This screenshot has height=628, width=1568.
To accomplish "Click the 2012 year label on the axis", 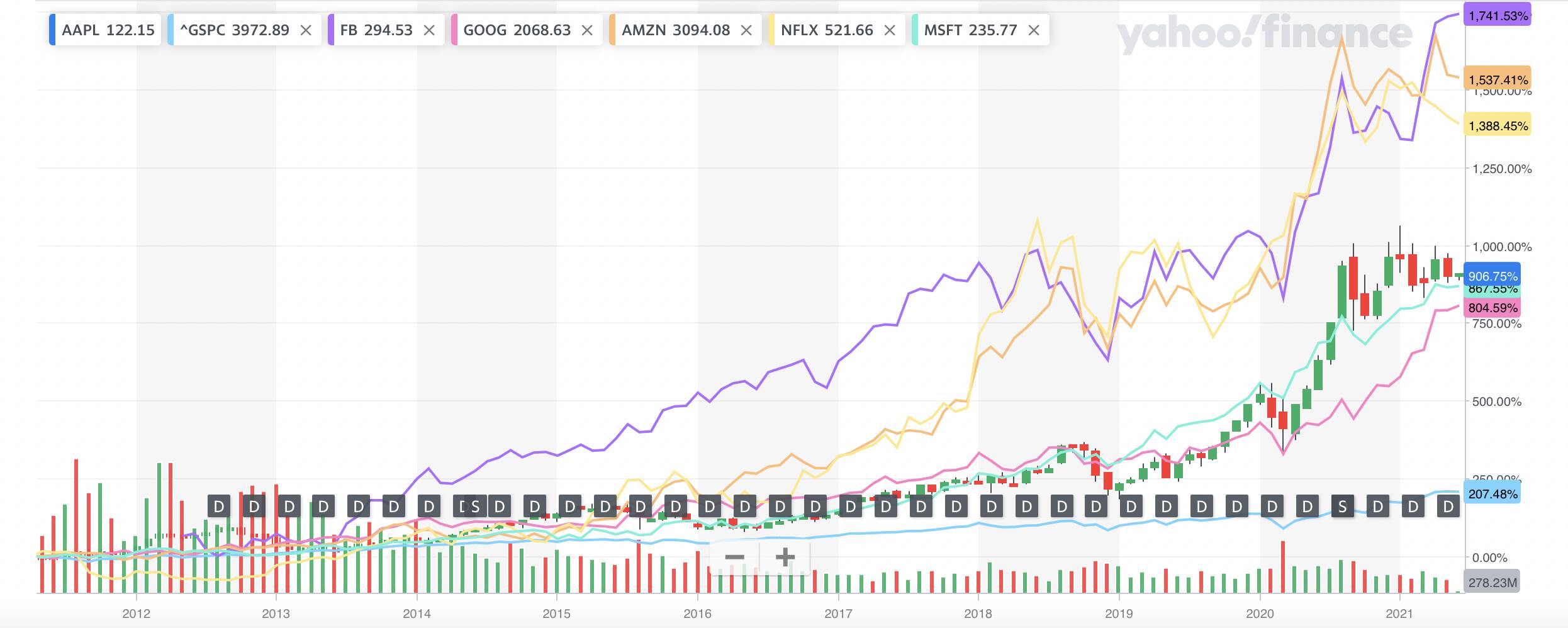I will tap(136, 614).
